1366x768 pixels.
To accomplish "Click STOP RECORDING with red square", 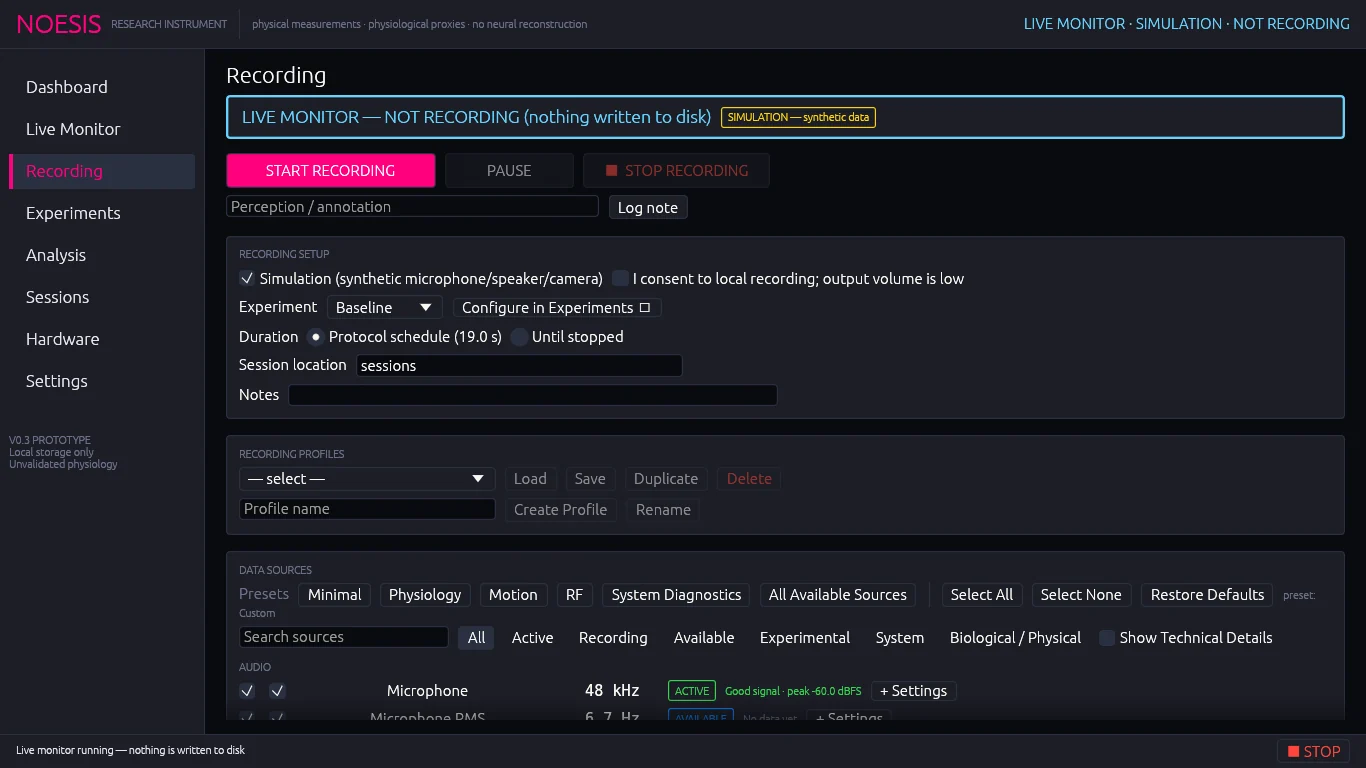I will tap(676, 171).
